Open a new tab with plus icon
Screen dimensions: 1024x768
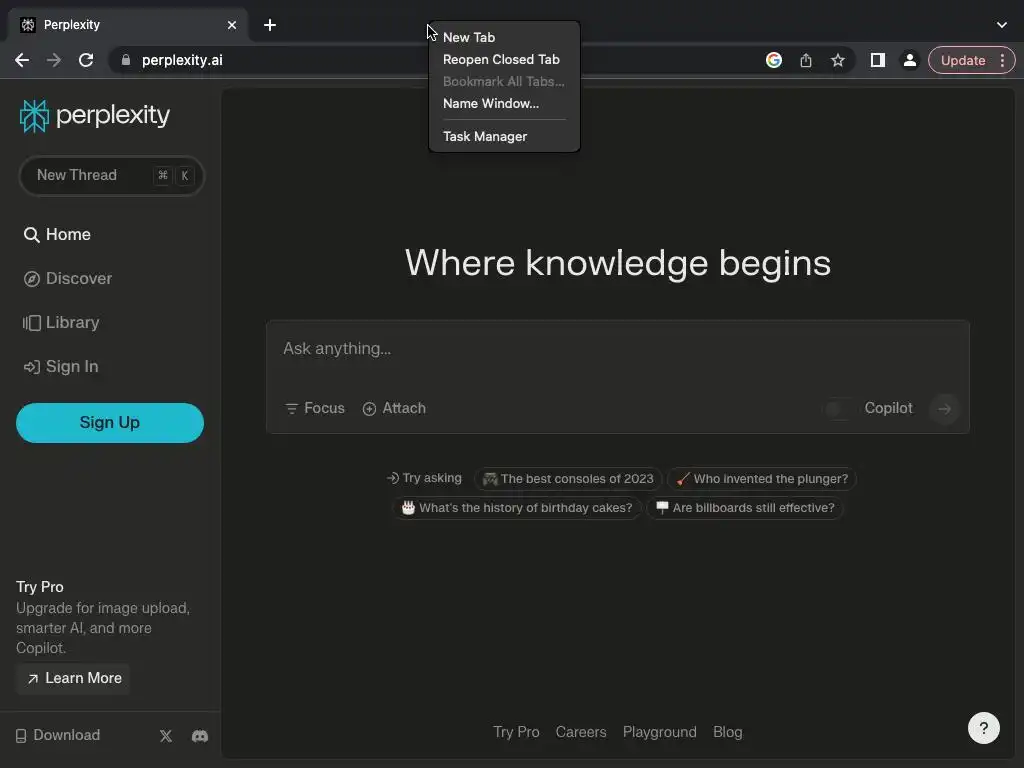coord(270,25)
